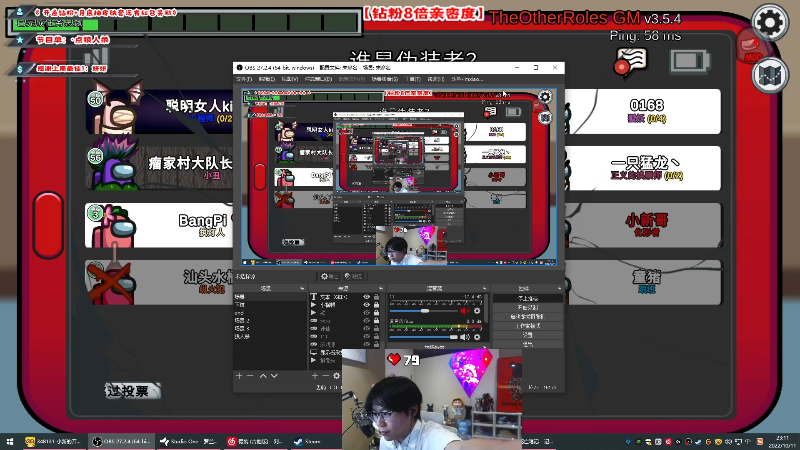Screen dimensions: 800x450
Task: Move scene up with the arrow icon
Action: coord(263,376)
